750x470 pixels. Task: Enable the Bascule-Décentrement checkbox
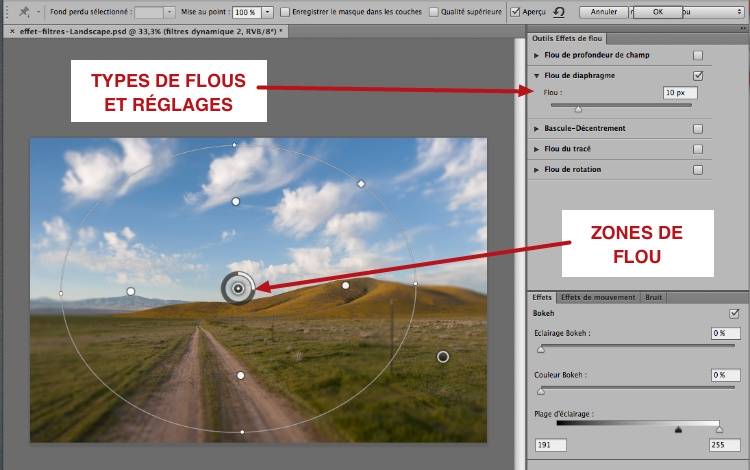[x=698, y=129]
